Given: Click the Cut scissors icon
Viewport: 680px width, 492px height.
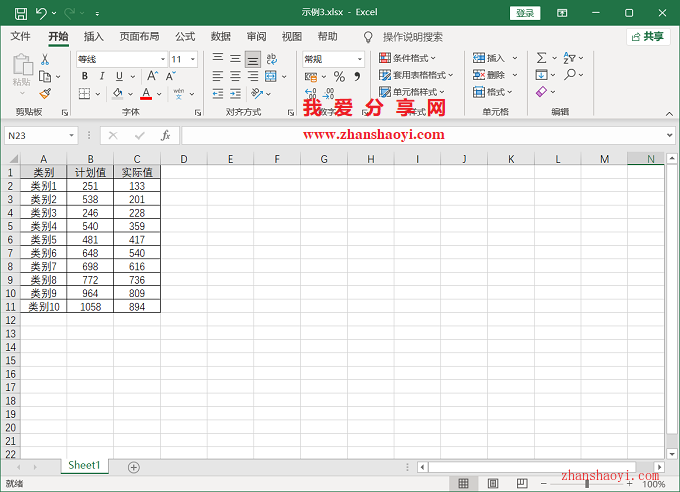Looking at the screenshot, I should [x=45, y=59].
